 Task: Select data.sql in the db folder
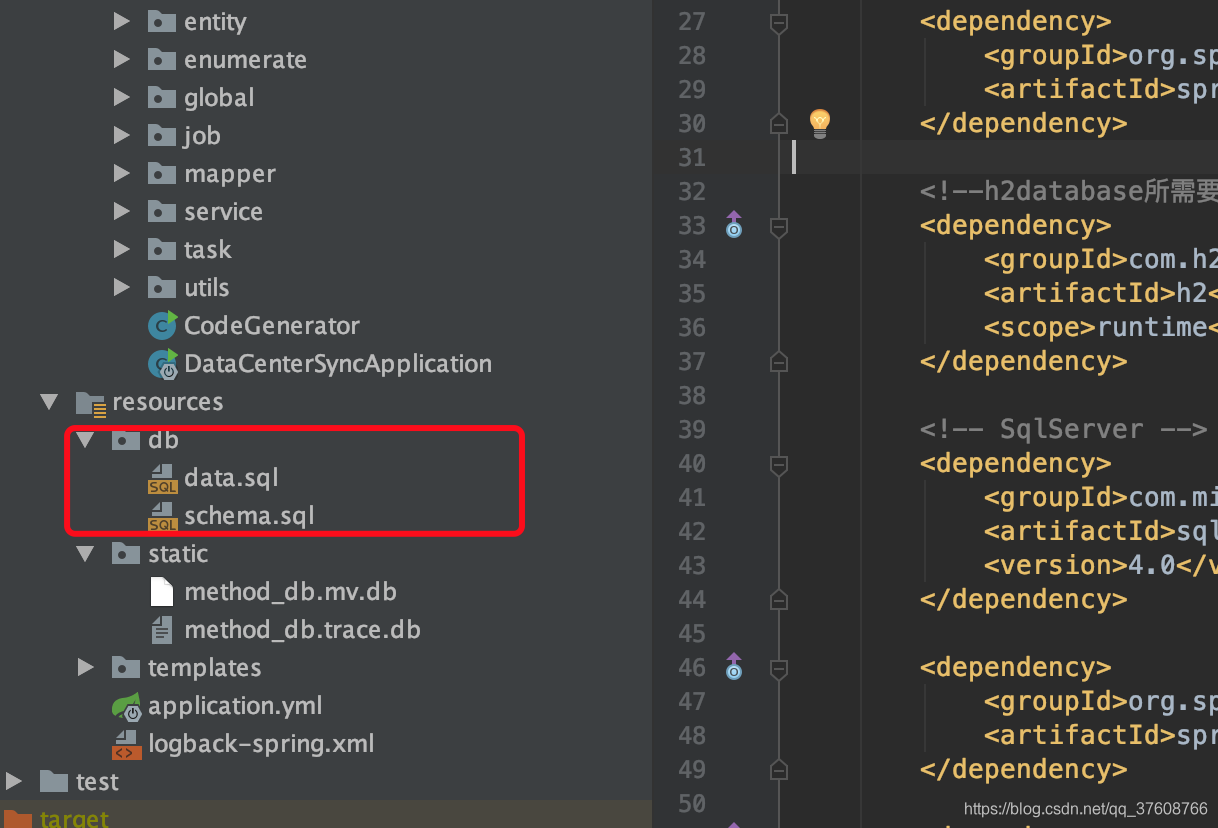(231, 478)
